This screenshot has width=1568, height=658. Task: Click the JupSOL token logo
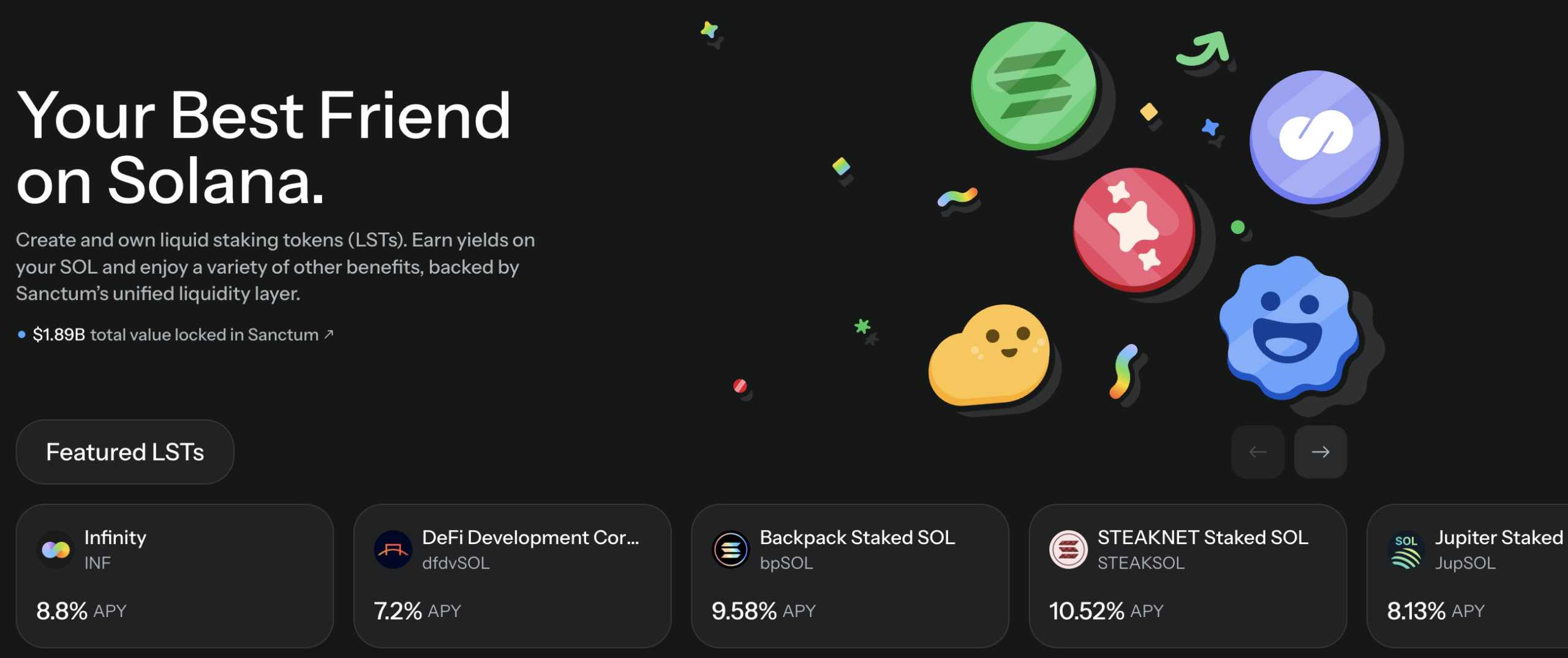click(1406, 550)
